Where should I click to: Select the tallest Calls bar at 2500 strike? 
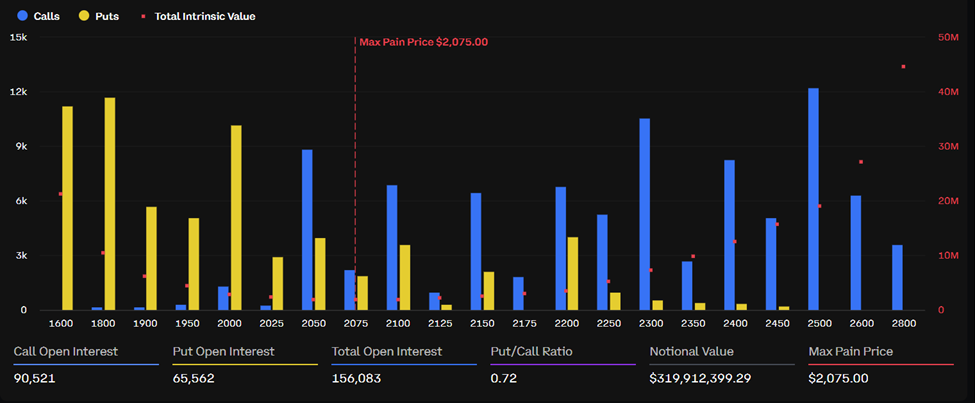click(x=813, y=199)
